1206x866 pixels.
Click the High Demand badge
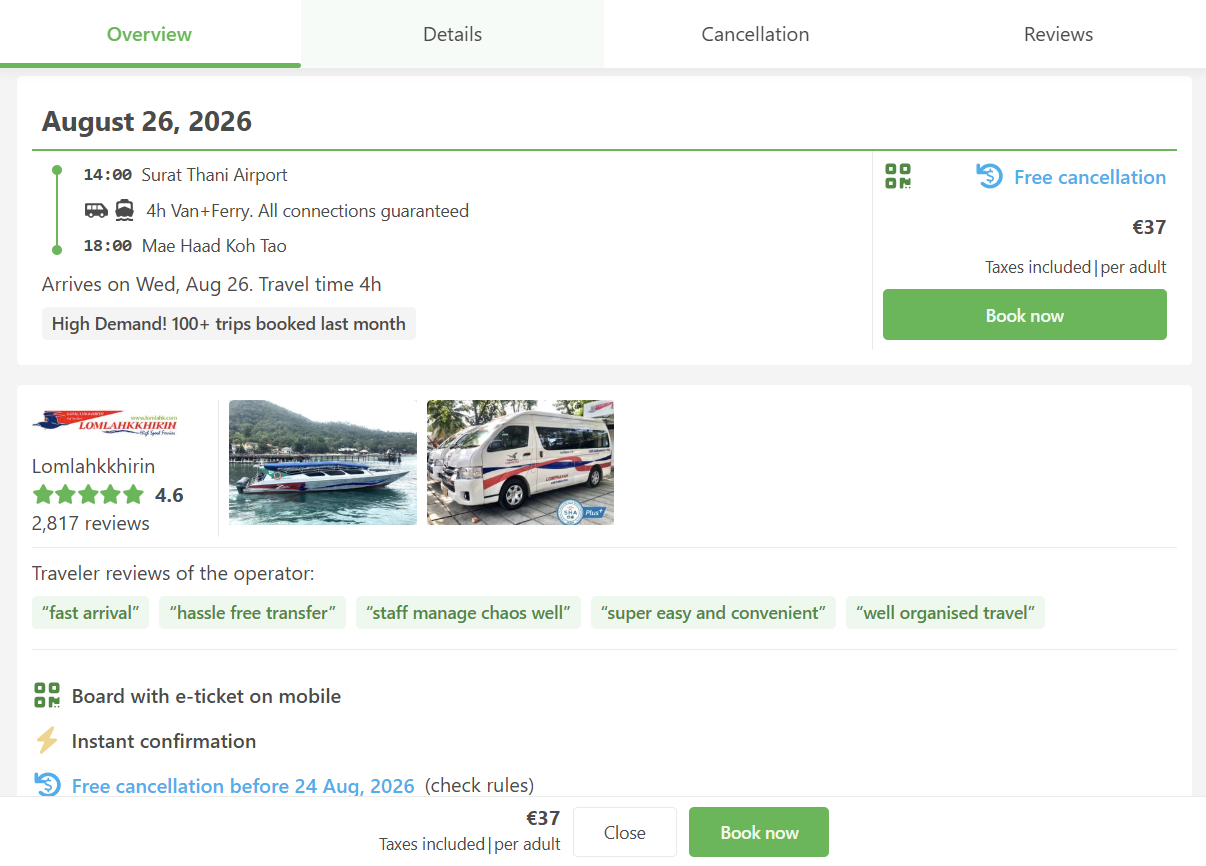tap(228, 324)
